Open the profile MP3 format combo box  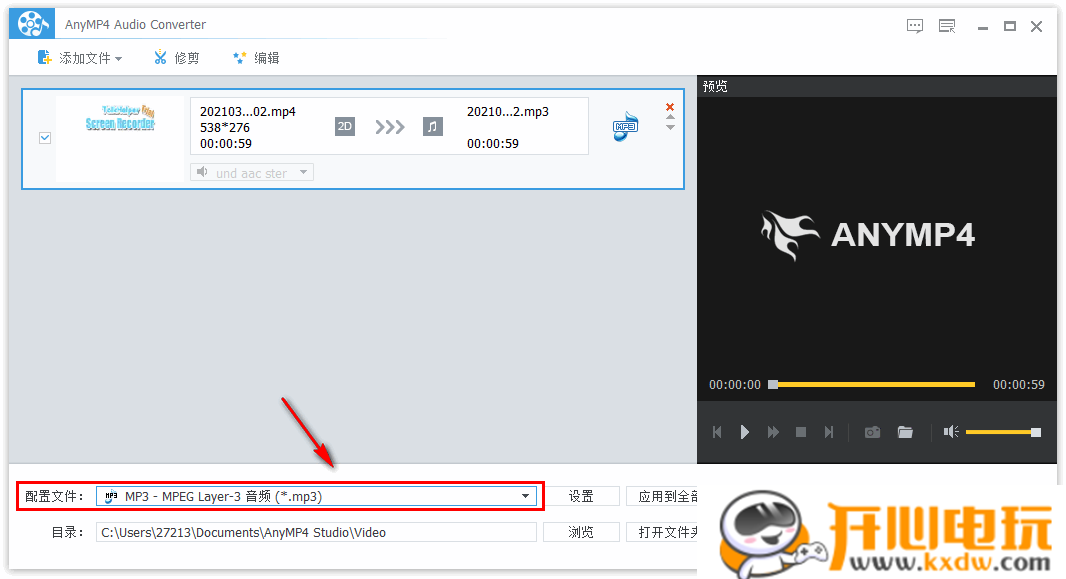(316, 496)
